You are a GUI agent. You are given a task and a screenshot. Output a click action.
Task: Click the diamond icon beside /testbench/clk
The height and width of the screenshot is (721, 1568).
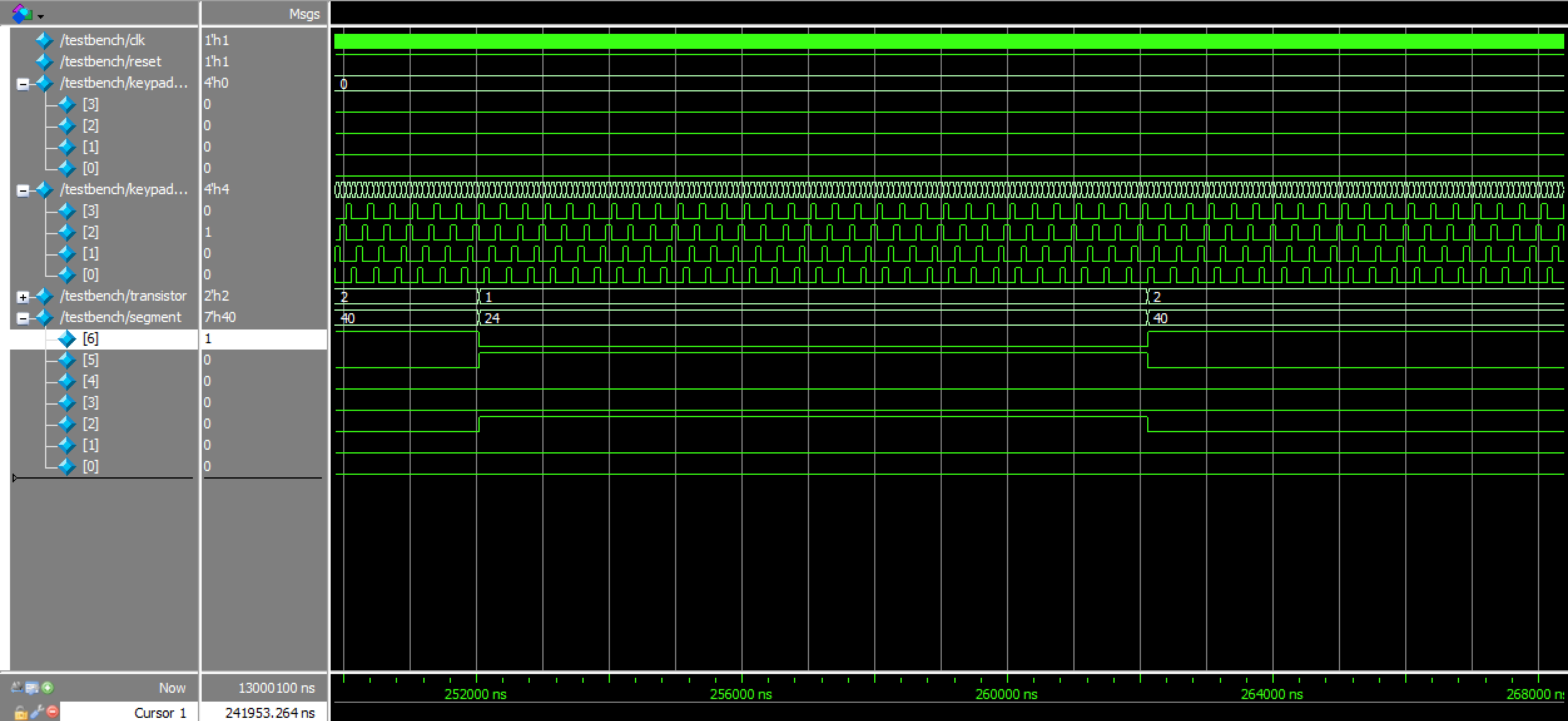[44, 41]
